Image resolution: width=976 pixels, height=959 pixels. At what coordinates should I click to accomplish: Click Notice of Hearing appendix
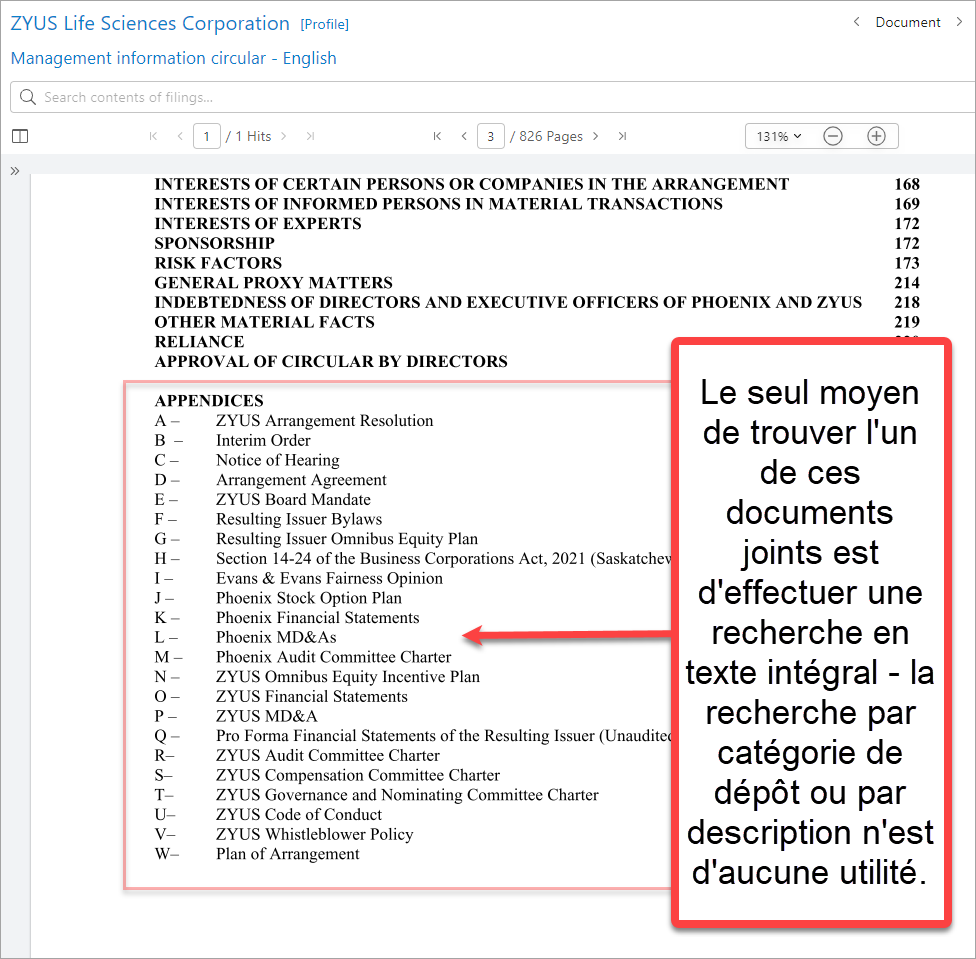pyautogui.click(x=278, y=460)
